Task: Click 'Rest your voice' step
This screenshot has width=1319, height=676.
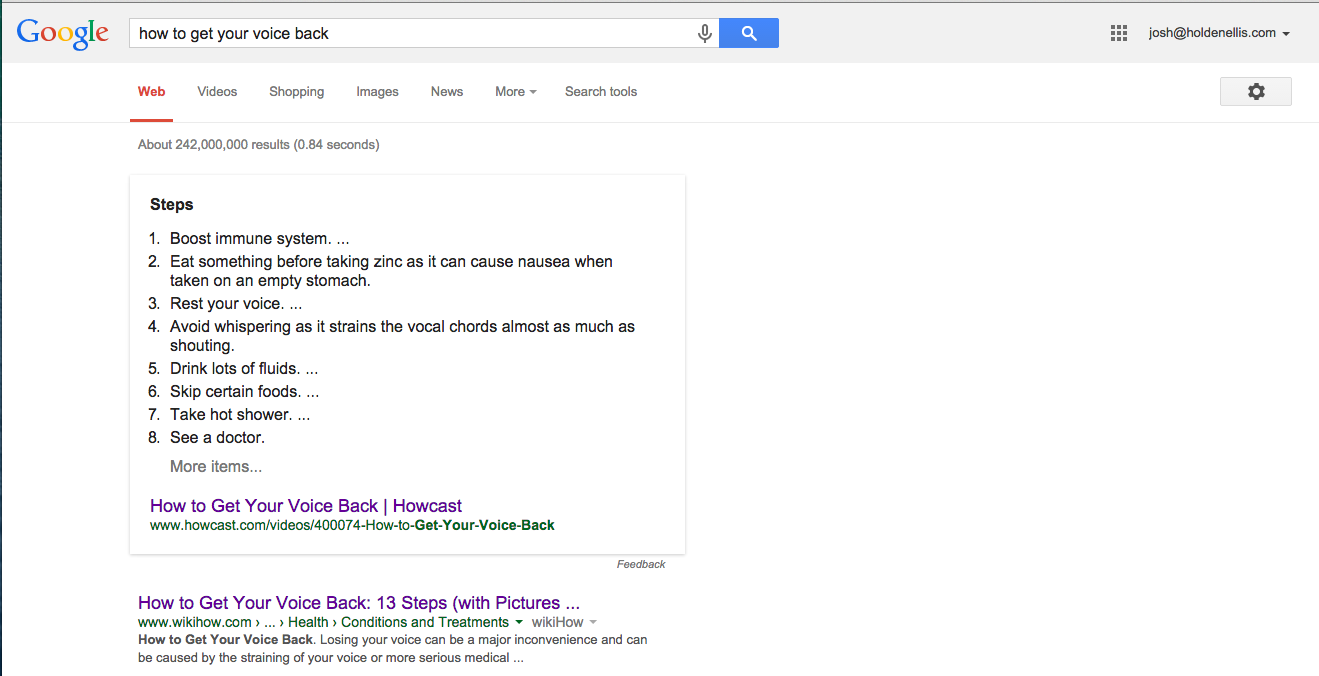Action: pos(236,303)
